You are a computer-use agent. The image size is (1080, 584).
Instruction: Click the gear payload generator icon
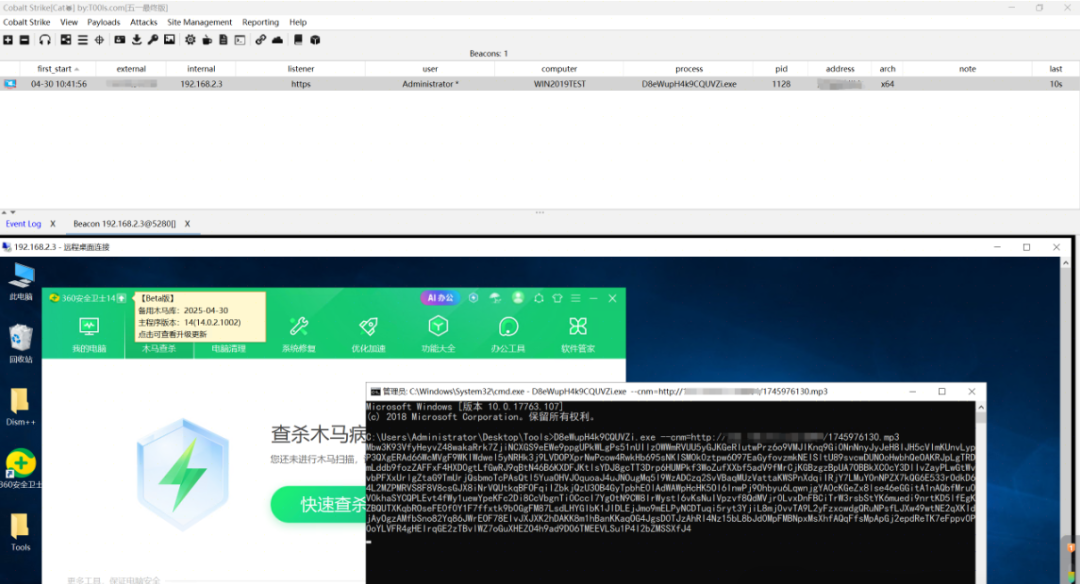(x=190, y=40)
